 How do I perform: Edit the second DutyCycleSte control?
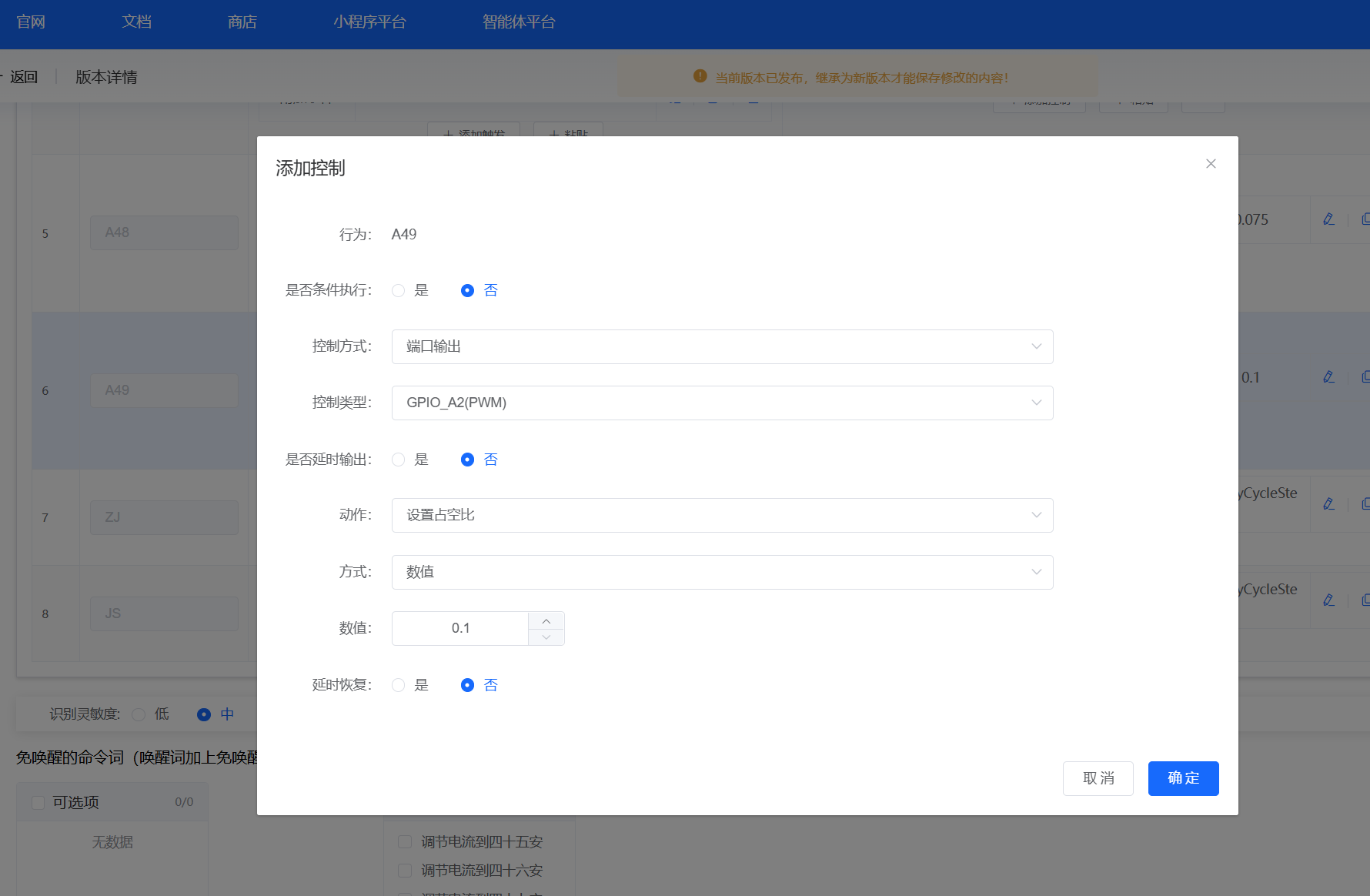1328,600
